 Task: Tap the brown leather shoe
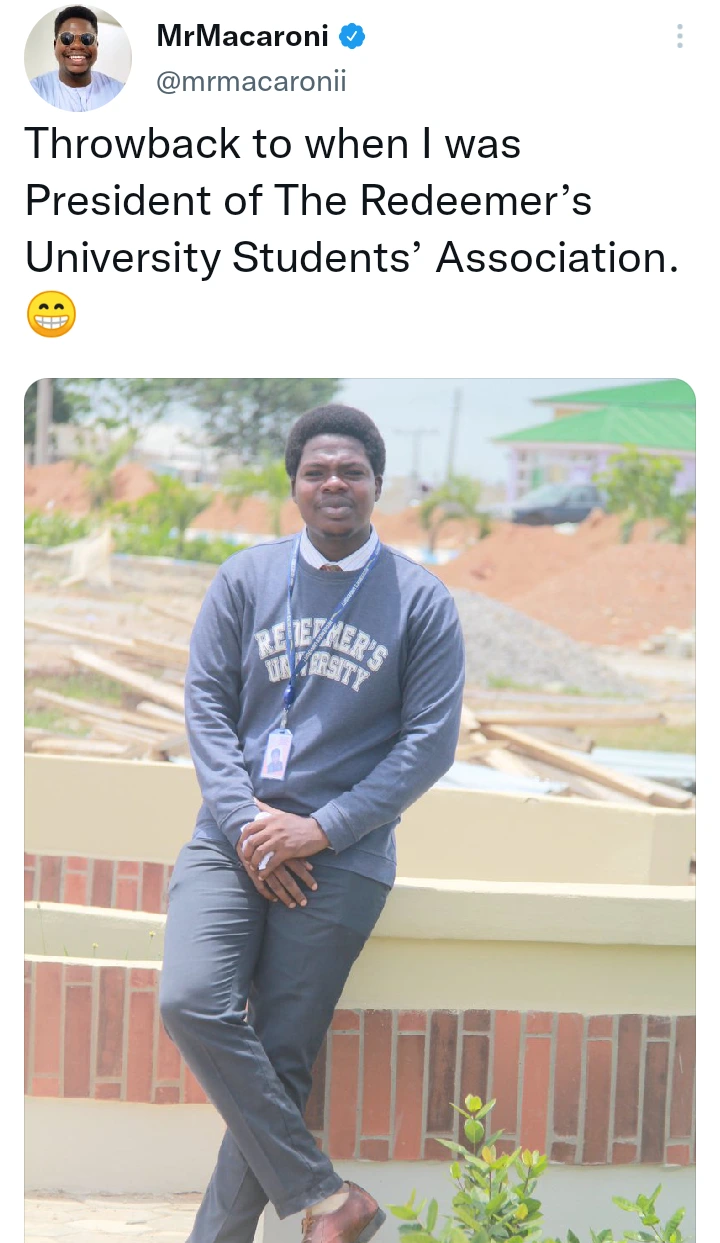pyautogui.click(x=343, y=1215)
